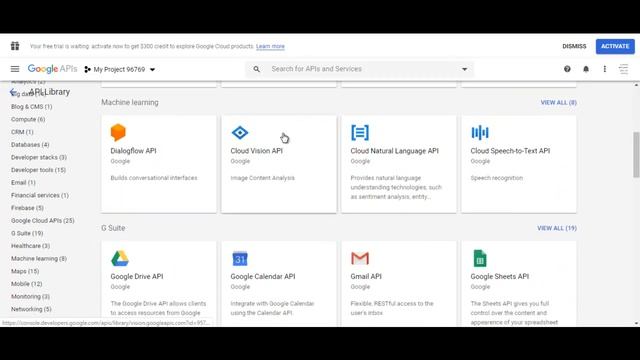The height and width of the screenshot is (360, 640).
Task: Click Image Content Analysis description text
Action: (x=262, y=178)
